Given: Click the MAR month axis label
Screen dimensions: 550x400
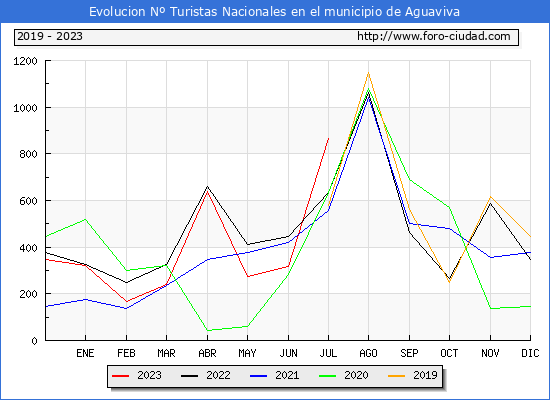Looking at the screenshot, I should (166, 353).
